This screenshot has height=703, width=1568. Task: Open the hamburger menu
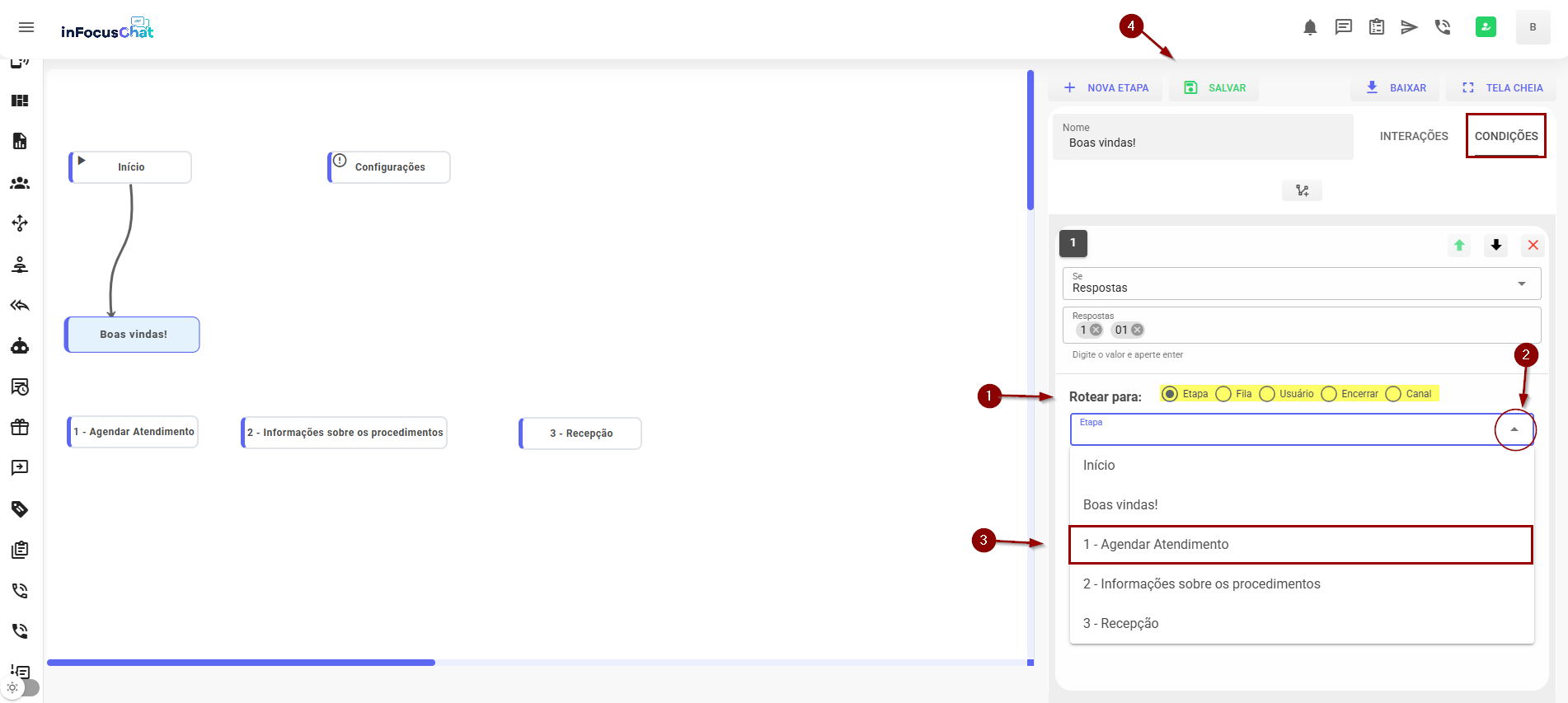pyautogui.click(x=26, y=27)
